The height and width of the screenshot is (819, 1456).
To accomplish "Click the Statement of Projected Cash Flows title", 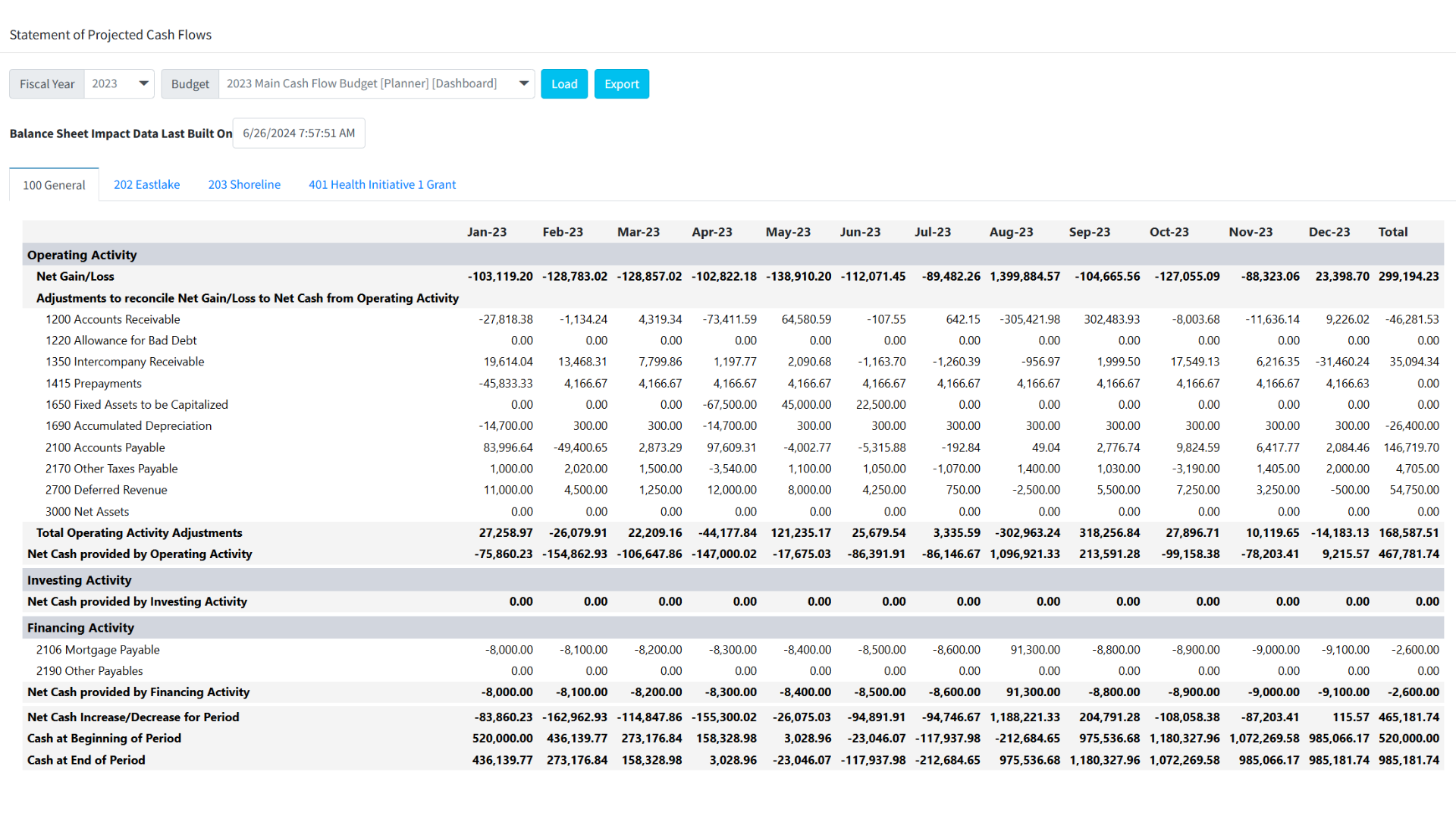I will point(111,34).
